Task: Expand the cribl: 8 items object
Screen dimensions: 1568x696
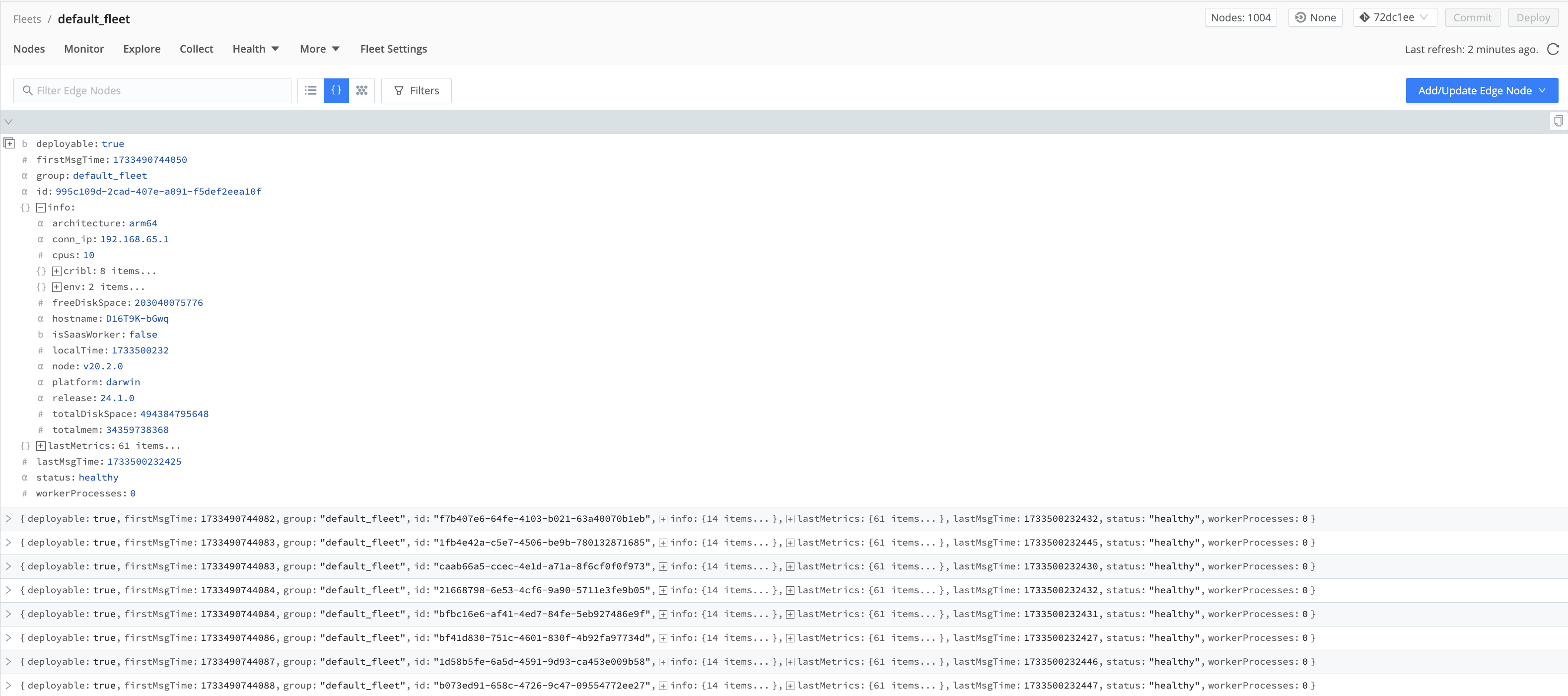Action: pyautogui.click(x=56, y=271)
